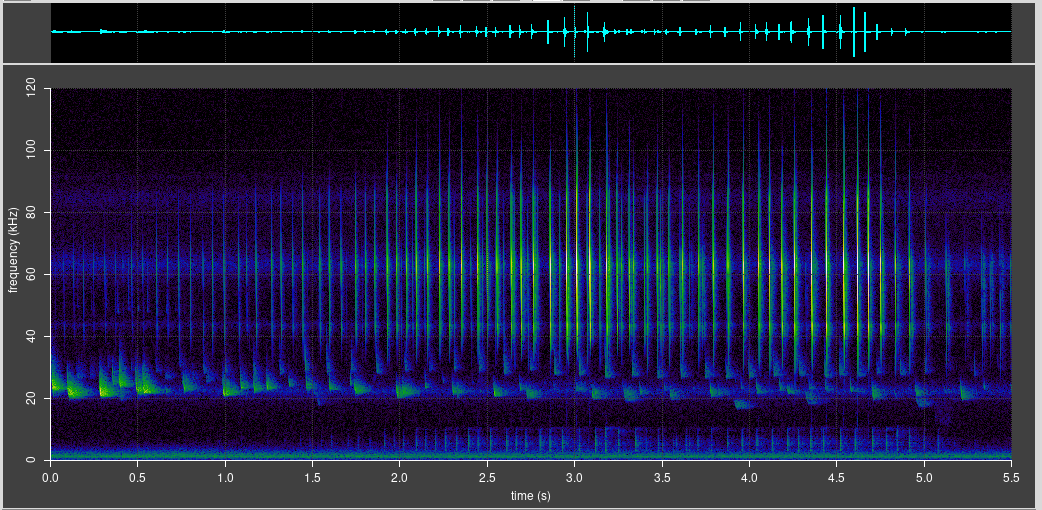Click the gray margin right of the waveform
The image size is (1042, 510).
1026,32
